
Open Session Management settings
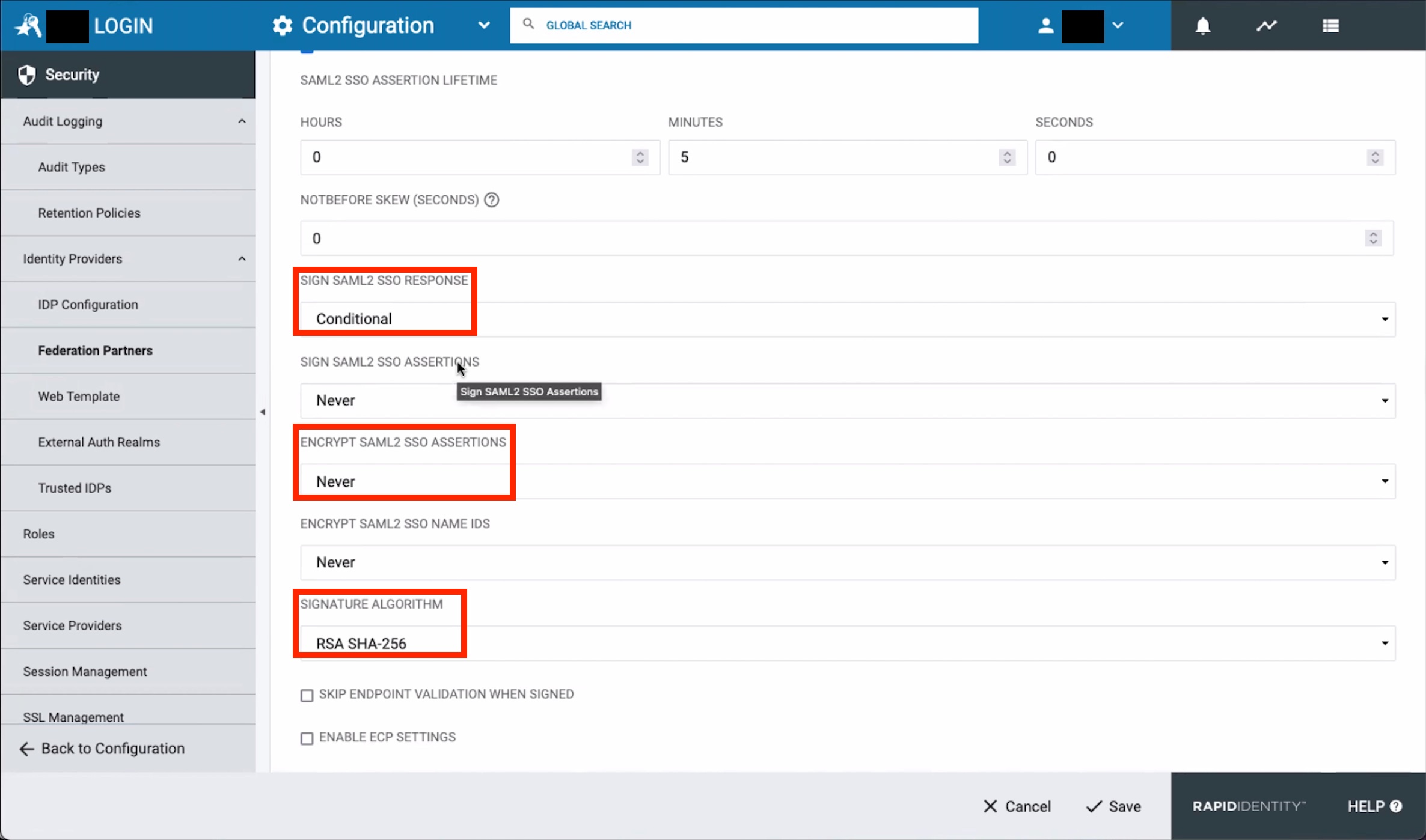[x=85, y=671]
